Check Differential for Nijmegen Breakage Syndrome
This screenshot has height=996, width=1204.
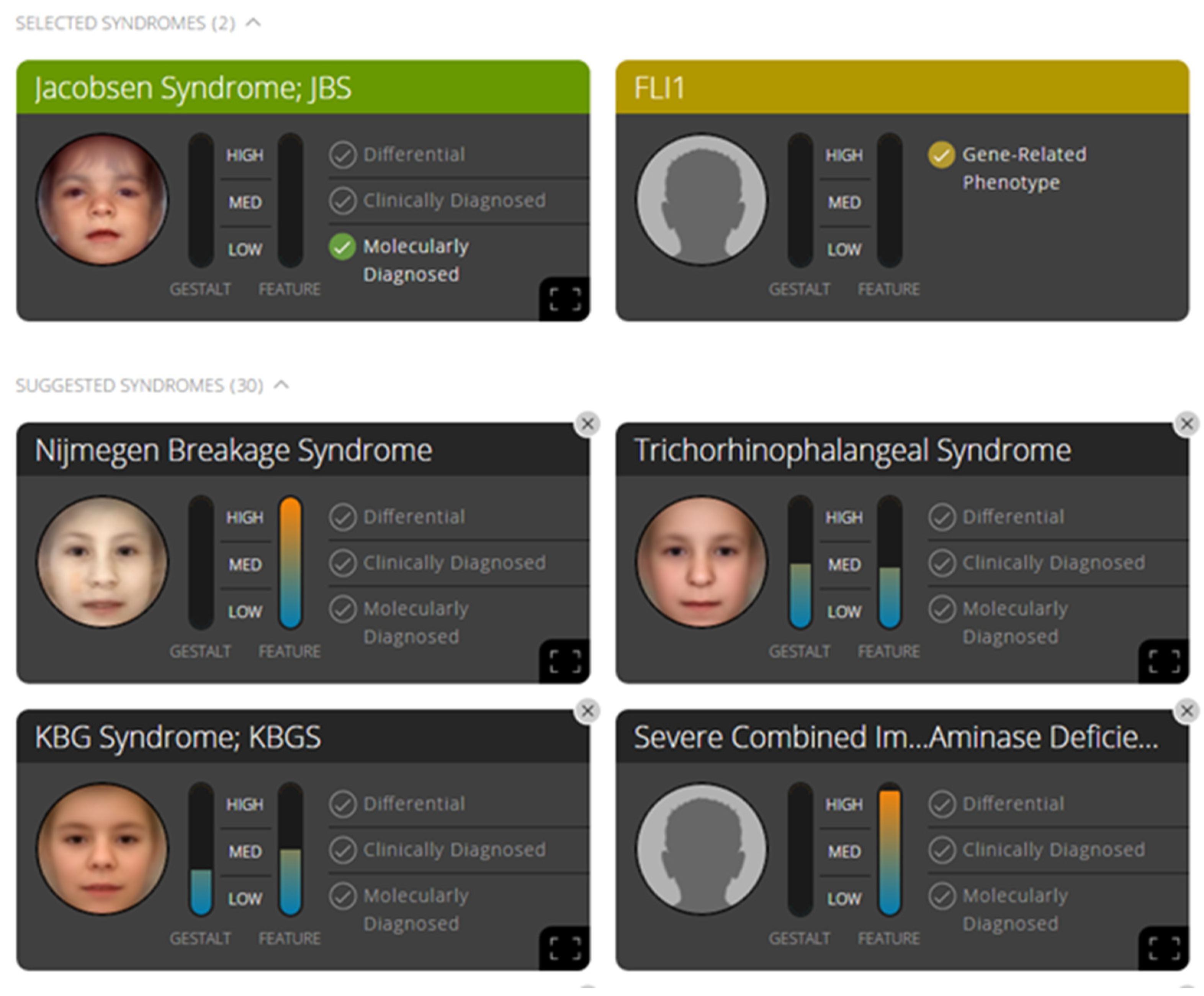point(342,517)
